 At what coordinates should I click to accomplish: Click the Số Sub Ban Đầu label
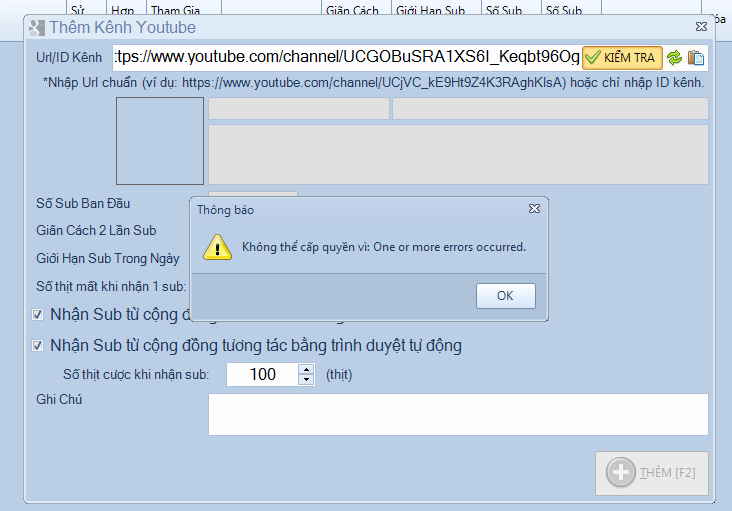pyautogui.click(x=83, y=203)
